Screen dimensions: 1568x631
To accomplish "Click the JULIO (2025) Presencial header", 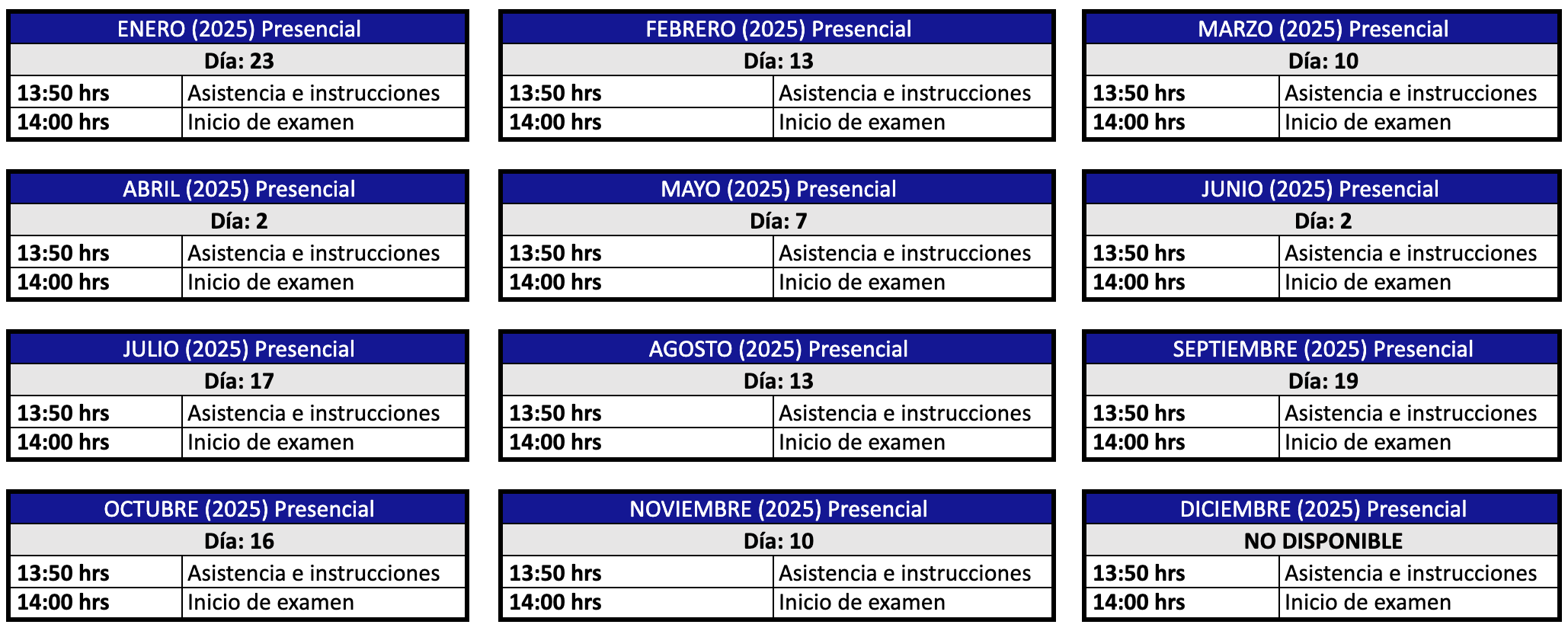I will point(238,349).
